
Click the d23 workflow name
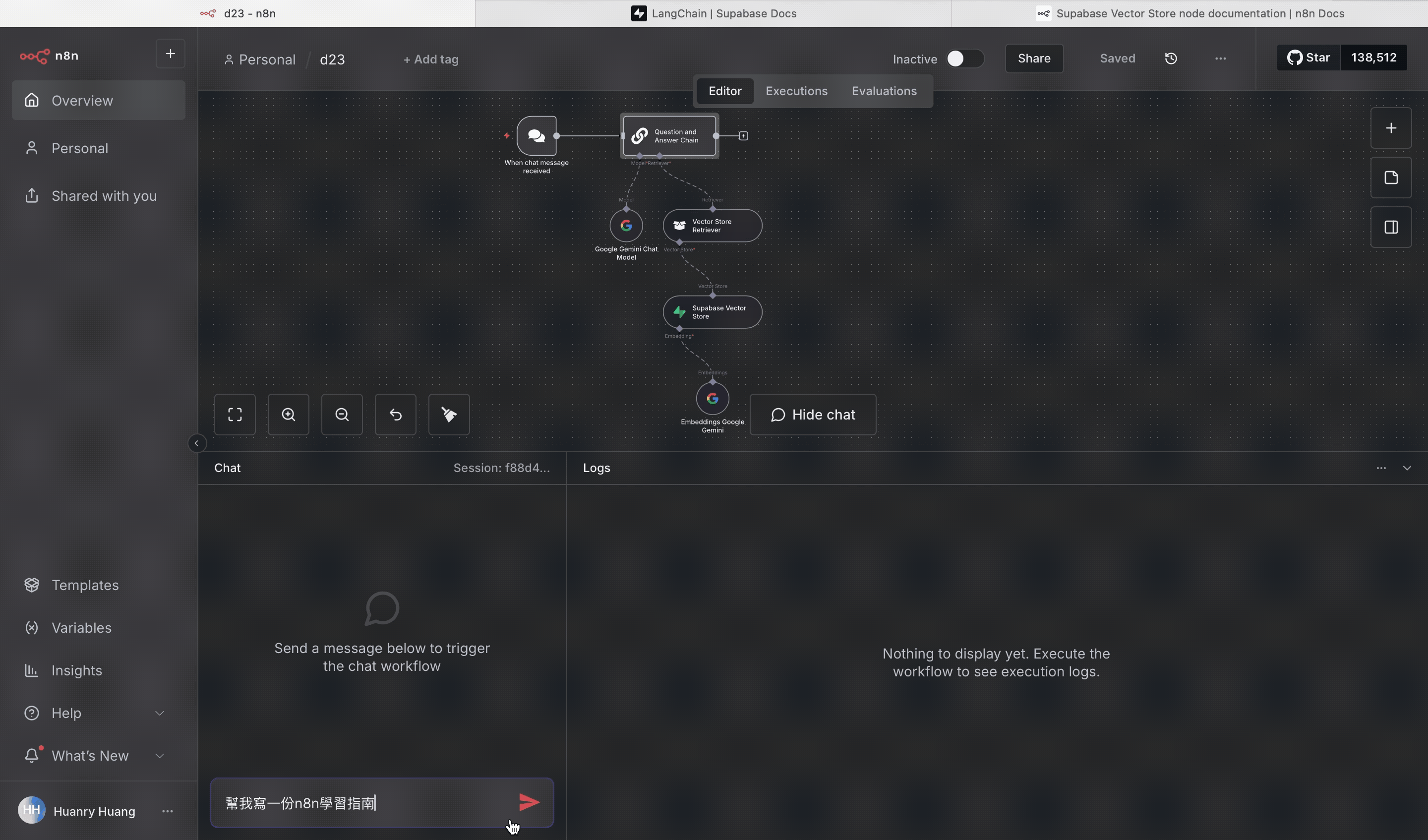coord(332,59)
